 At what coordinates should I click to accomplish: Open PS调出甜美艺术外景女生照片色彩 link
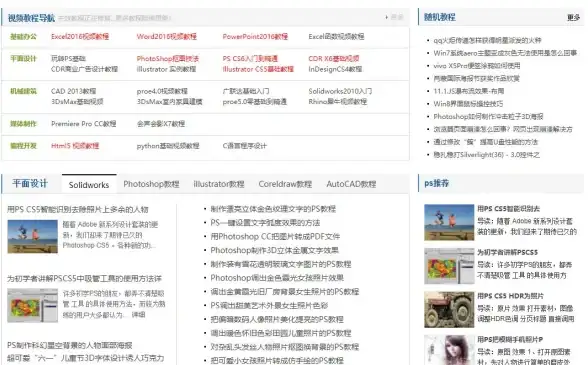tap(269, 306)
